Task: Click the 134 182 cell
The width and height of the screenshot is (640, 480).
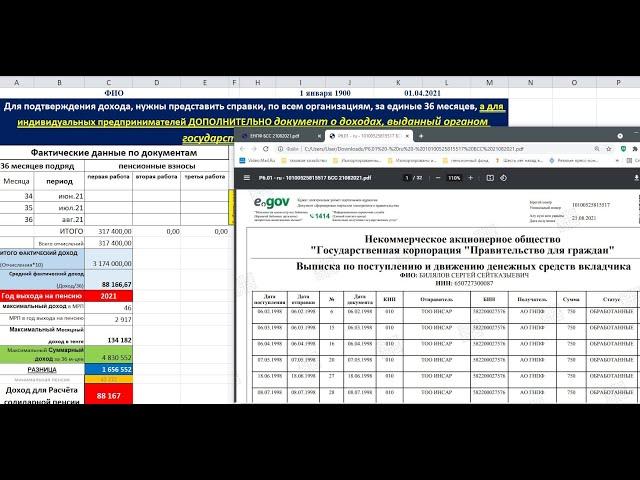Action: click(109, 335)
